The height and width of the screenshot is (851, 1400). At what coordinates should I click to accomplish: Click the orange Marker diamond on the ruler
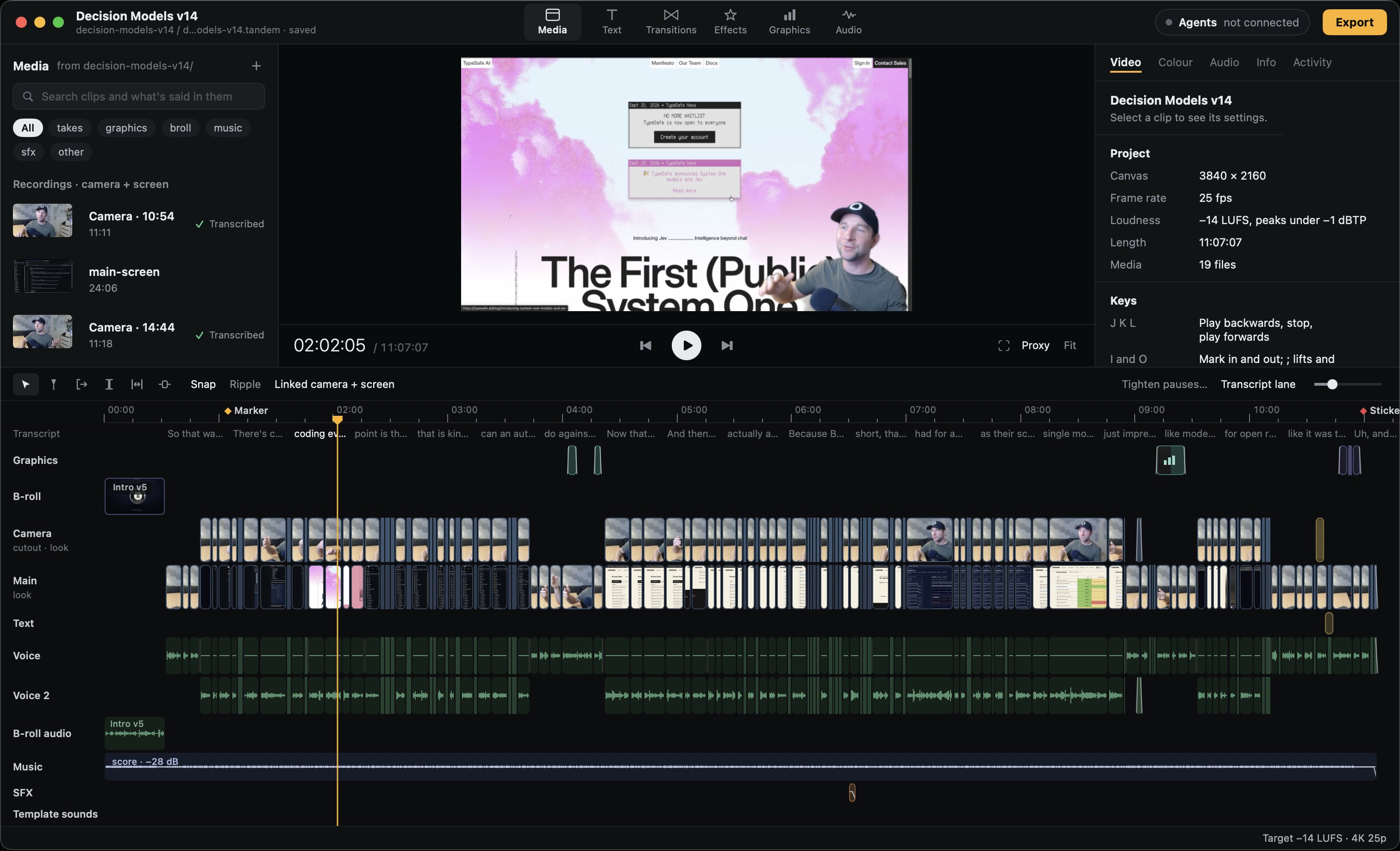(x=227, y=411)
